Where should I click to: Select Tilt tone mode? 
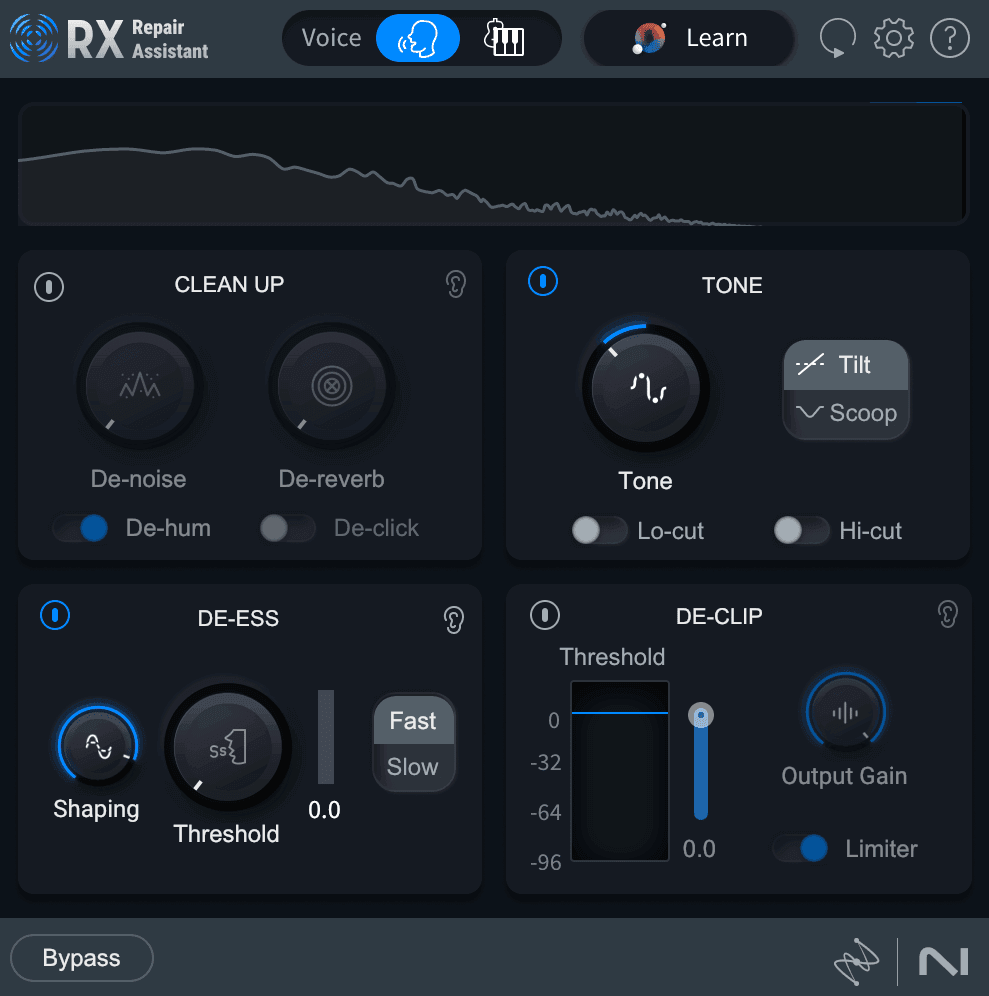pyautogui.click(x=845, y=365)
